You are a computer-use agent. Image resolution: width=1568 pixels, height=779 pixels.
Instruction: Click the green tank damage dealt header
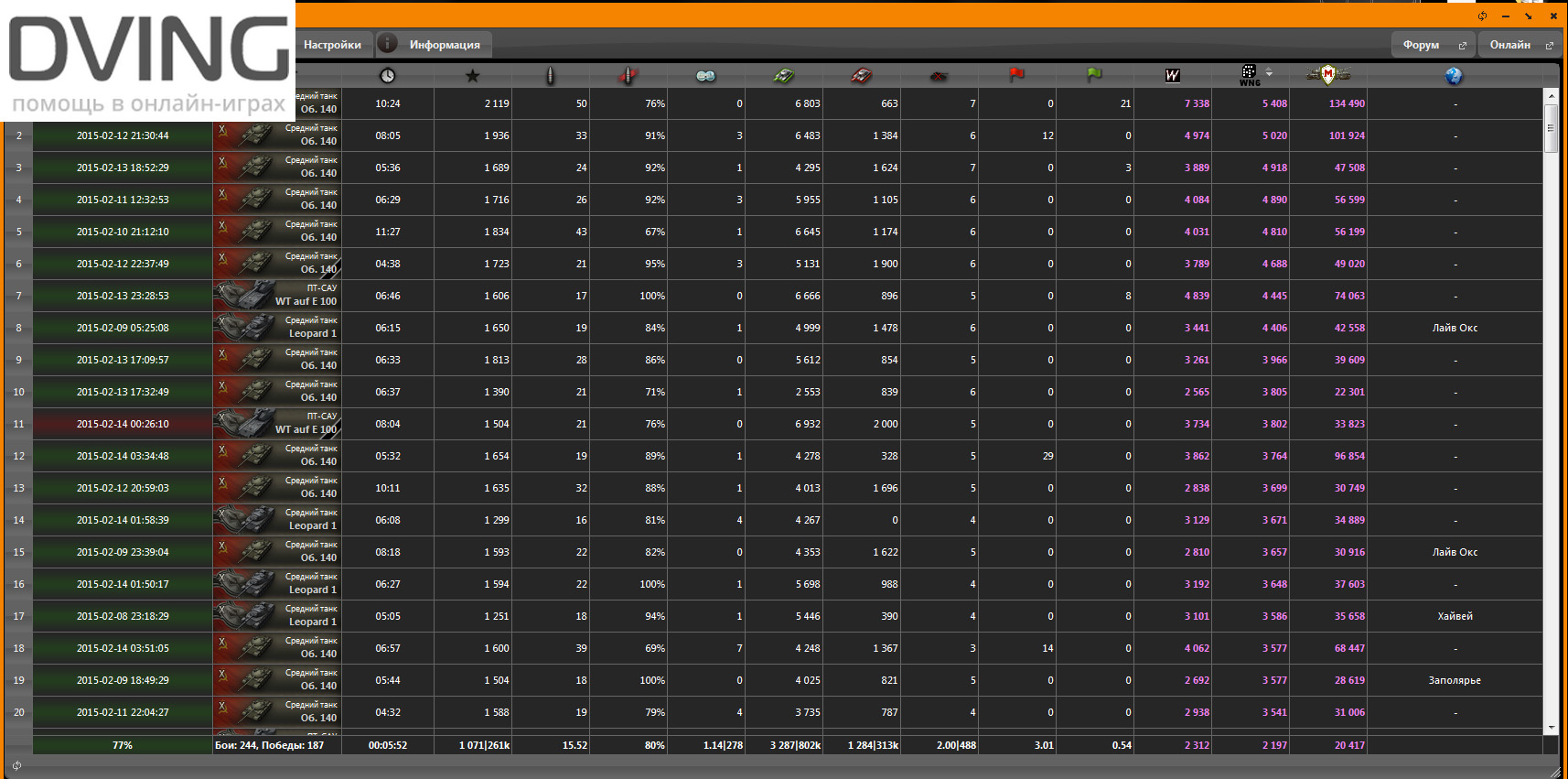tap(783, 76)
